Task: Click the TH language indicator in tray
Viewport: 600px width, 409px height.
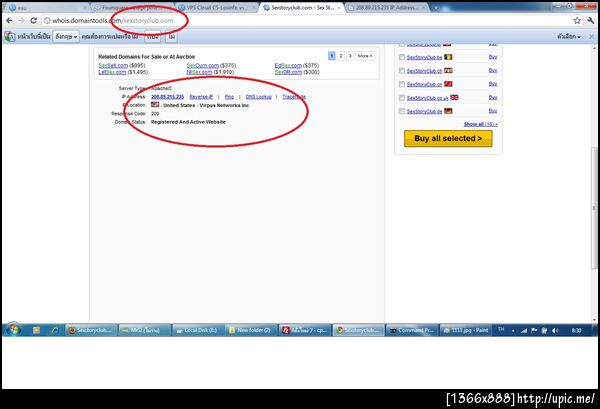Action: coord(501,329)
